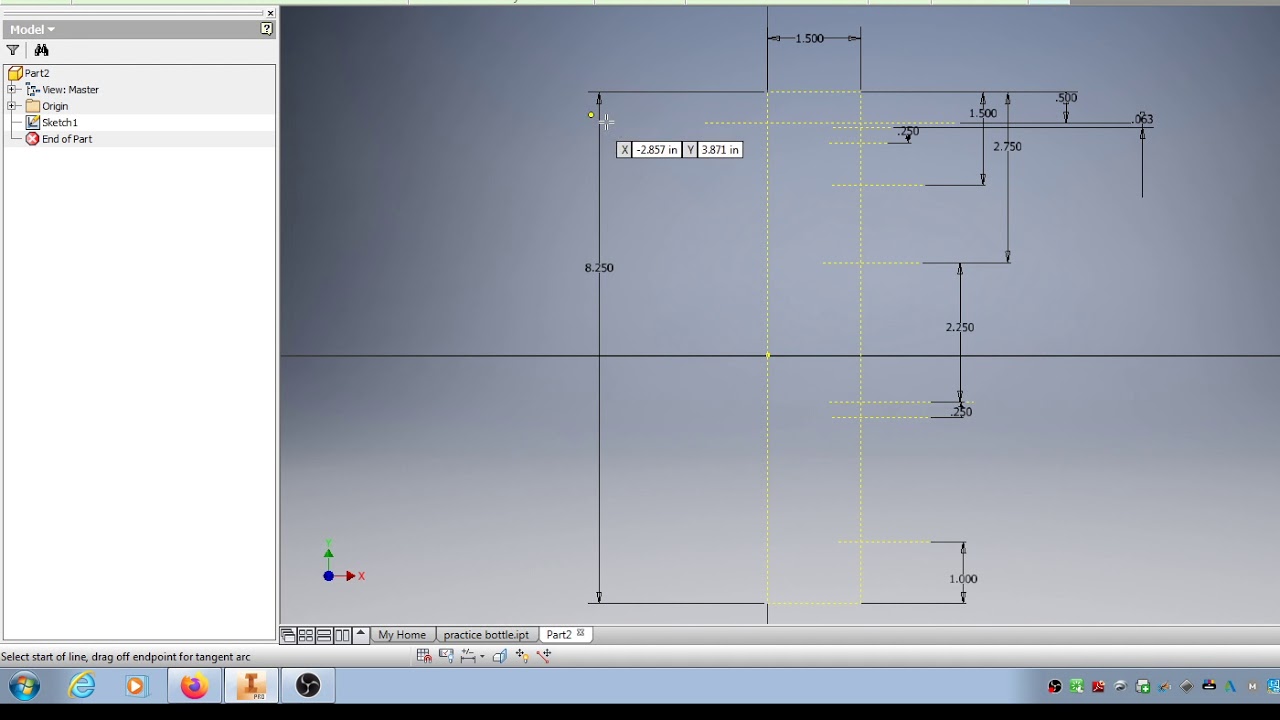The height and width of the screenshot is (720, 1280).
Task: Open the media player taskbar icon
Action: [136, 686]
